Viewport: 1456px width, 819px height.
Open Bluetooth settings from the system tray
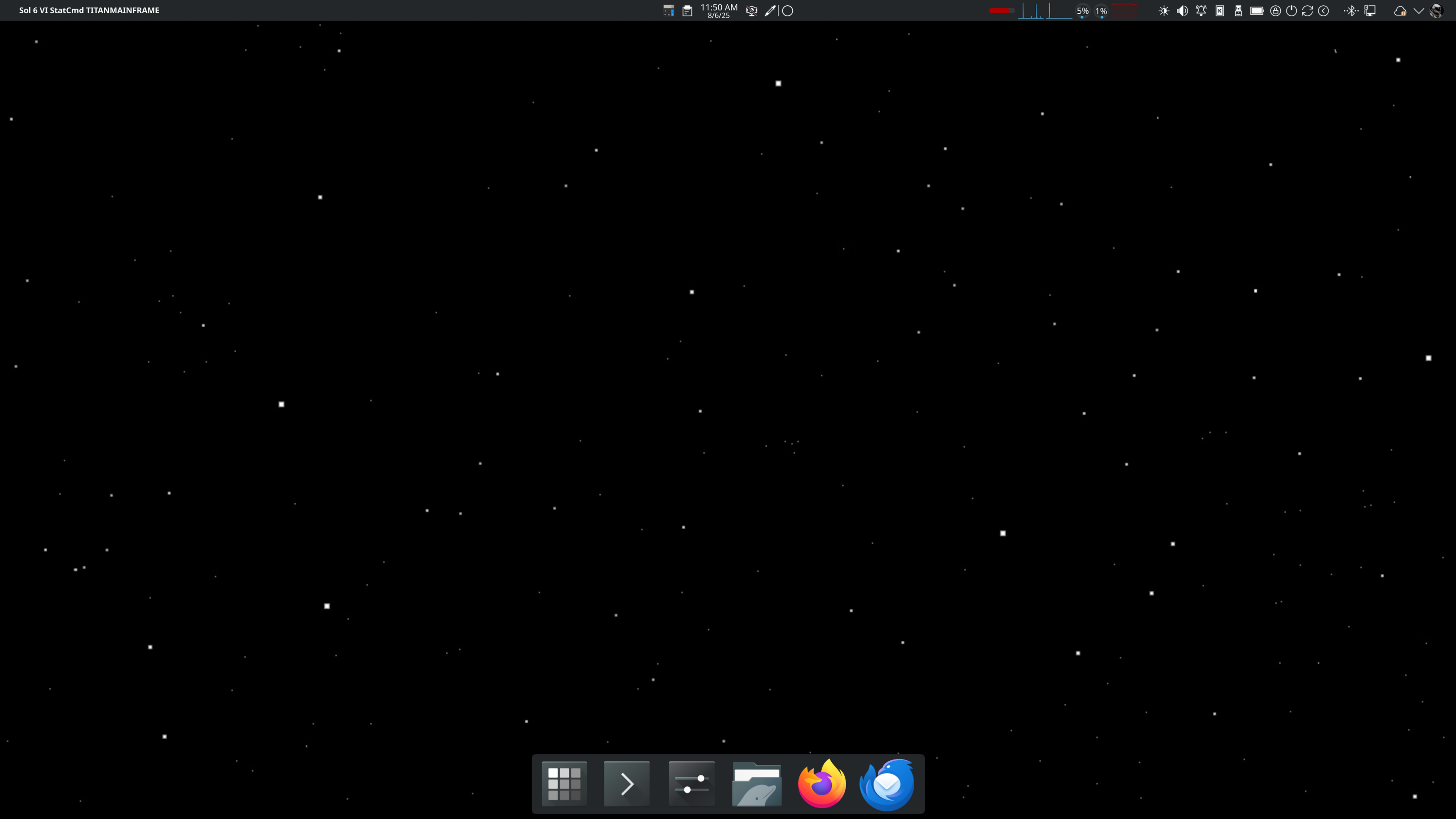coord(1351,10)
